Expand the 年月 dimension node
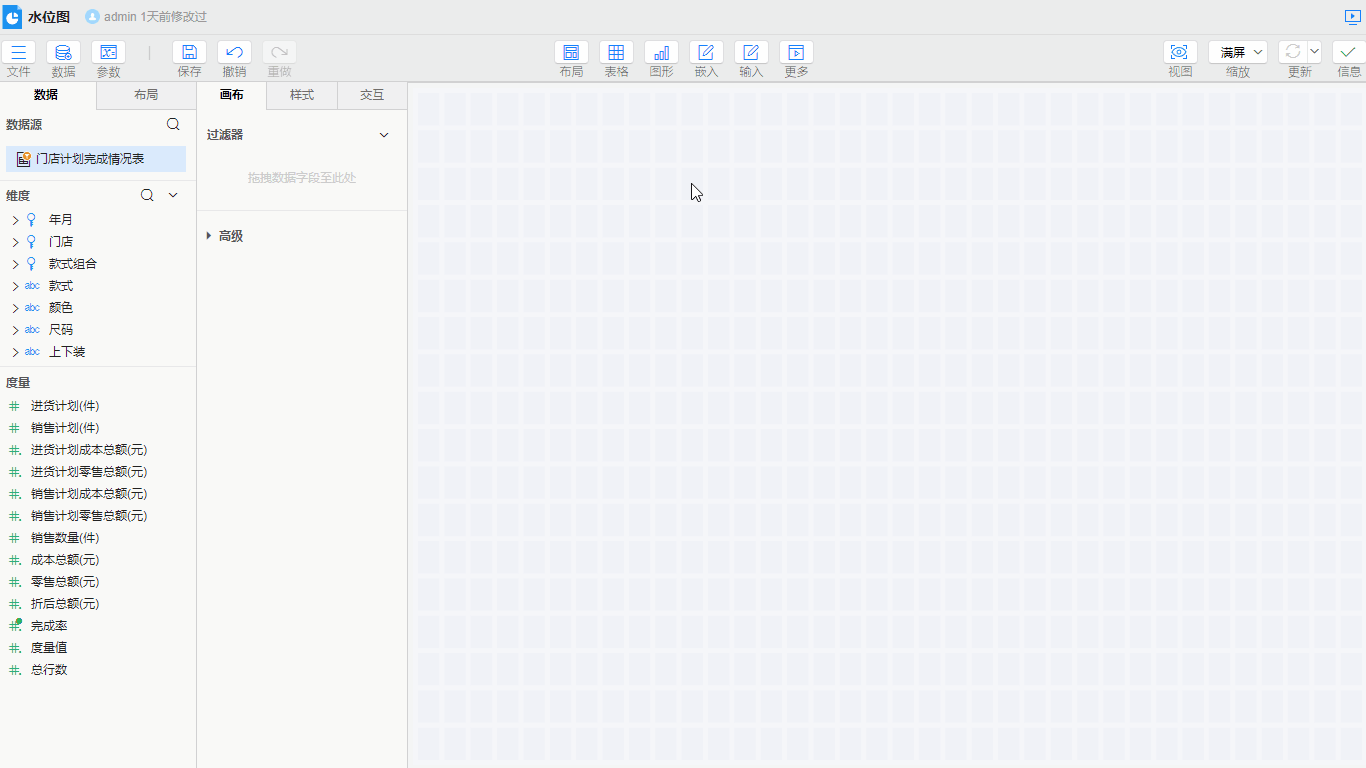This screenshot has width=1366, height=768. (15, 220)
